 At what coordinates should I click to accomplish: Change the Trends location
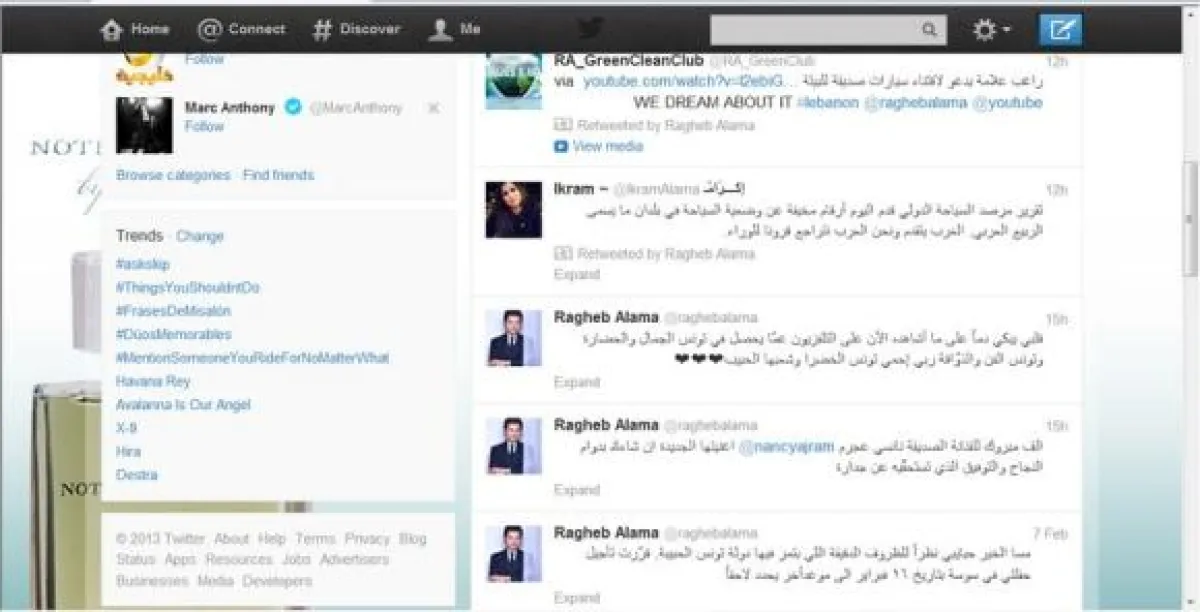point(200,237)
